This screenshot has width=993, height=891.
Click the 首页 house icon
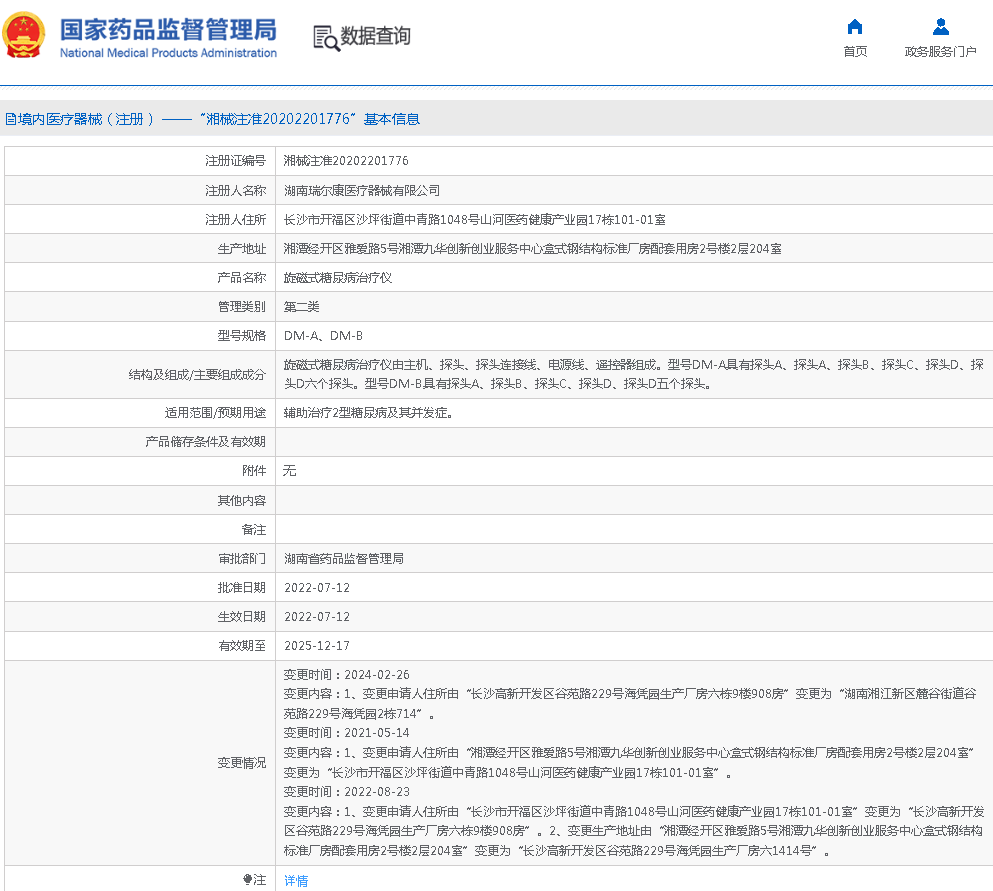[855, 27]
